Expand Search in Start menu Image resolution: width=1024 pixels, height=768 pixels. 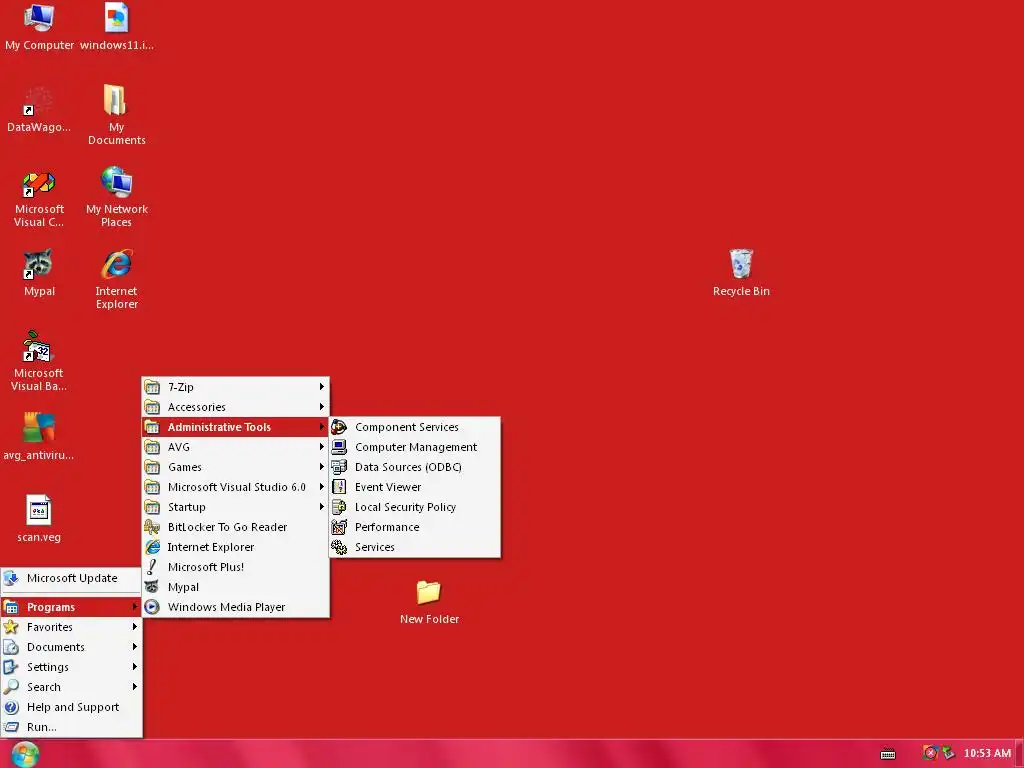click(x=71, y=687)
